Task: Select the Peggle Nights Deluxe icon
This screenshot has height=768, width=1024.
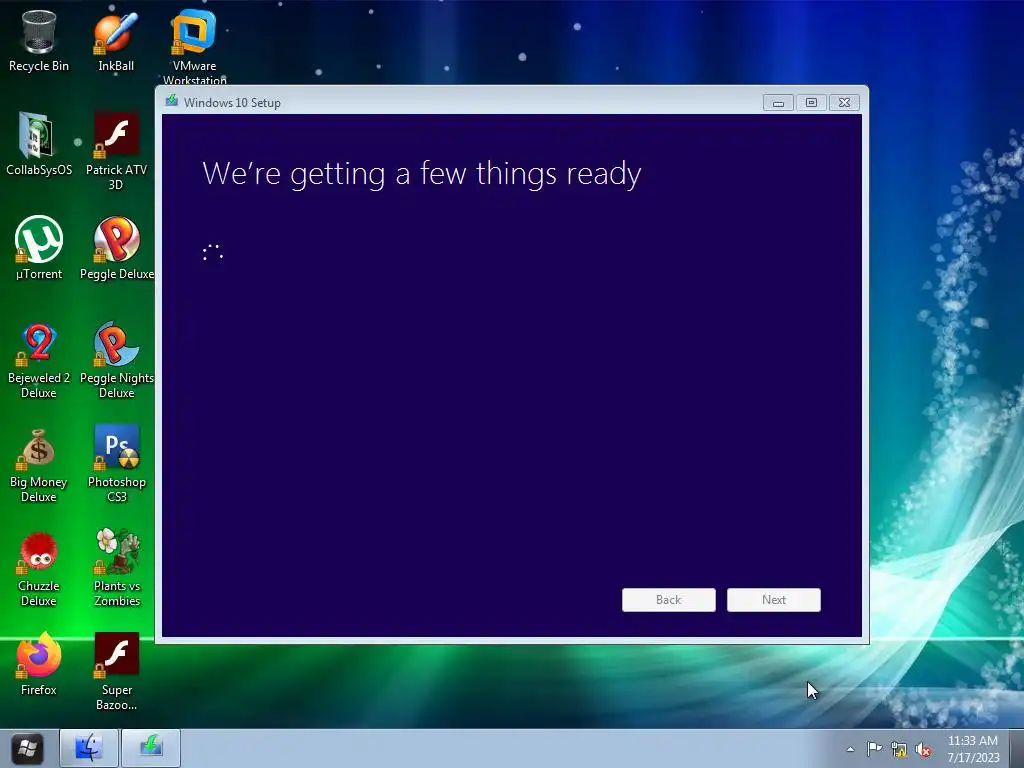Action: 116,360
